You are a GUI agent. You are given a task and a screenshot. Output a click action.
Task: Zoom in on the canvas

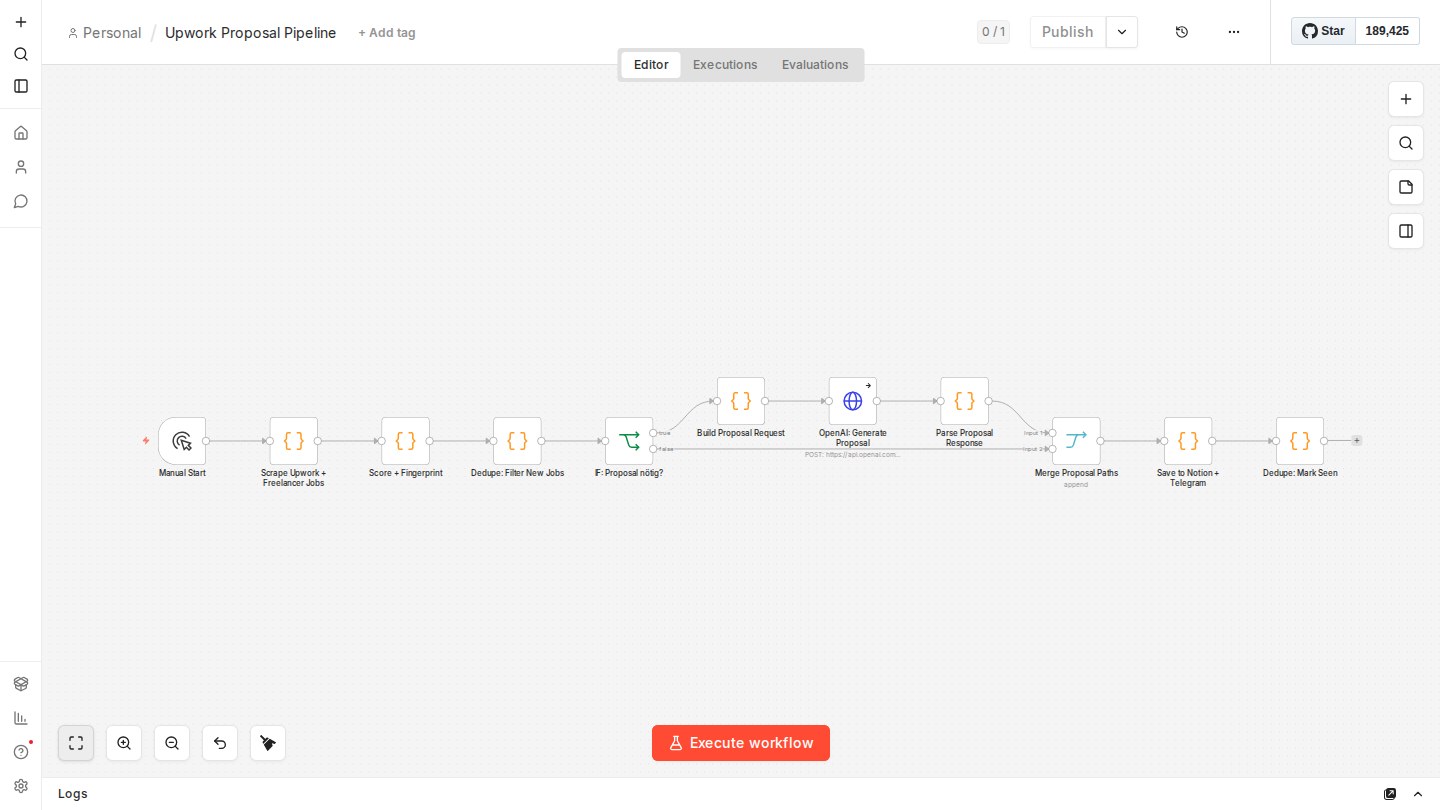(124, 743)
